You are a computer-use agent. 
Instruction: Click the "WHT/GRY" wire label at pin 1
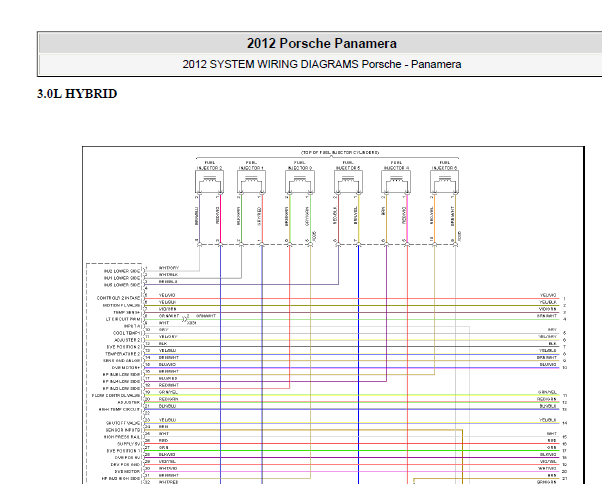click(169, 268)
